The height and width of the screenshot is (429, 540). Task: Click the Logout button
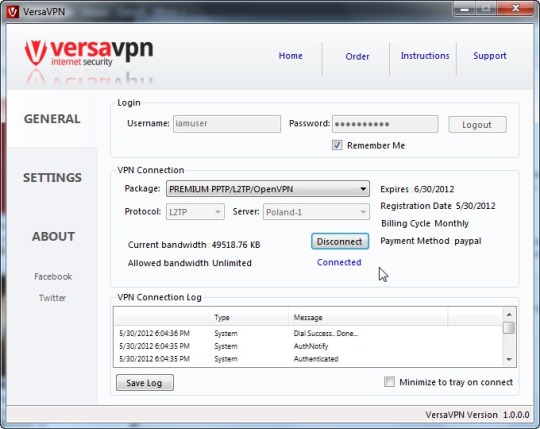pyautogui.click(x=477, y=125)
